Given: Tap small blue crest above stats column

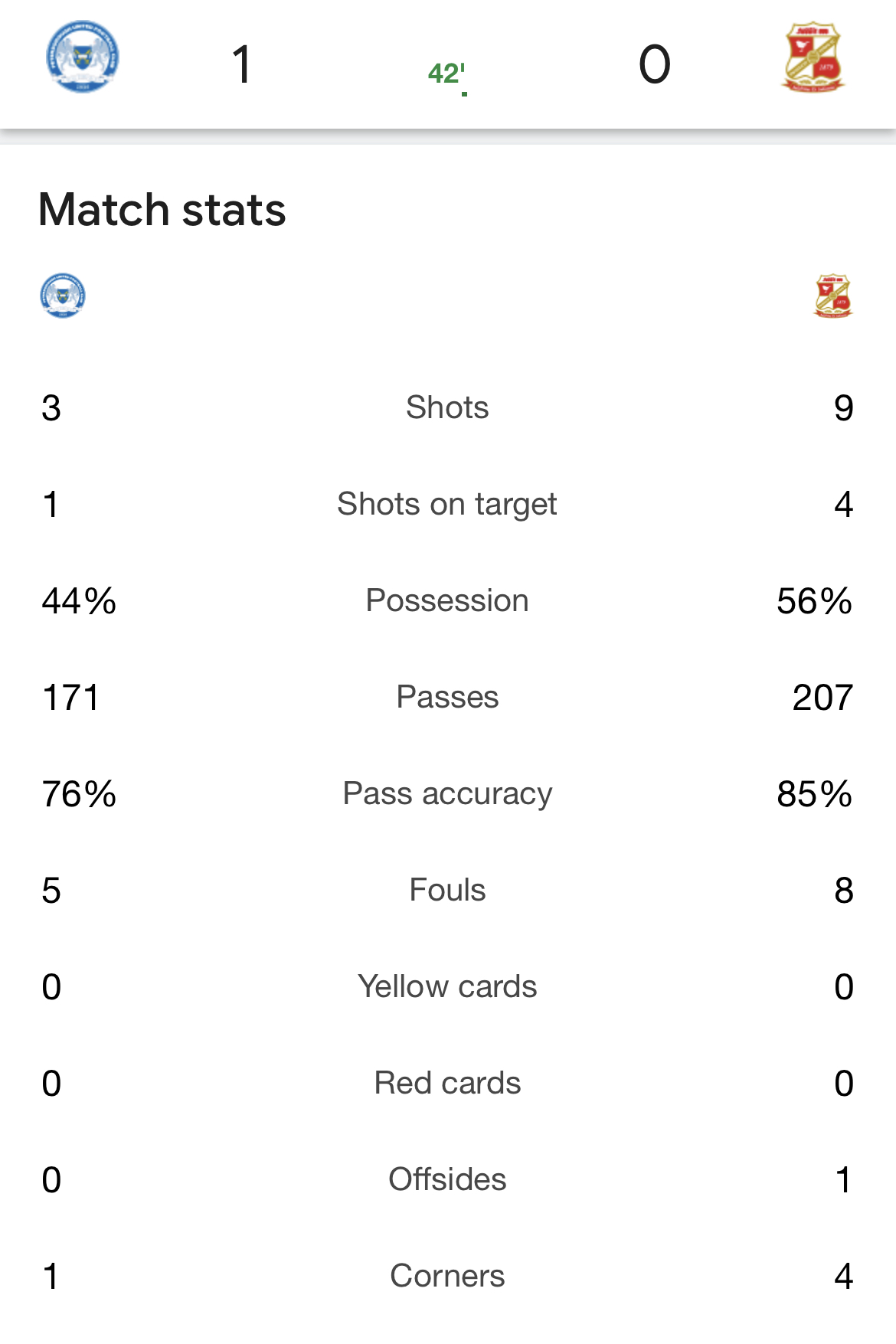Looking at the screenshot, I should click(x=63, y=295).
